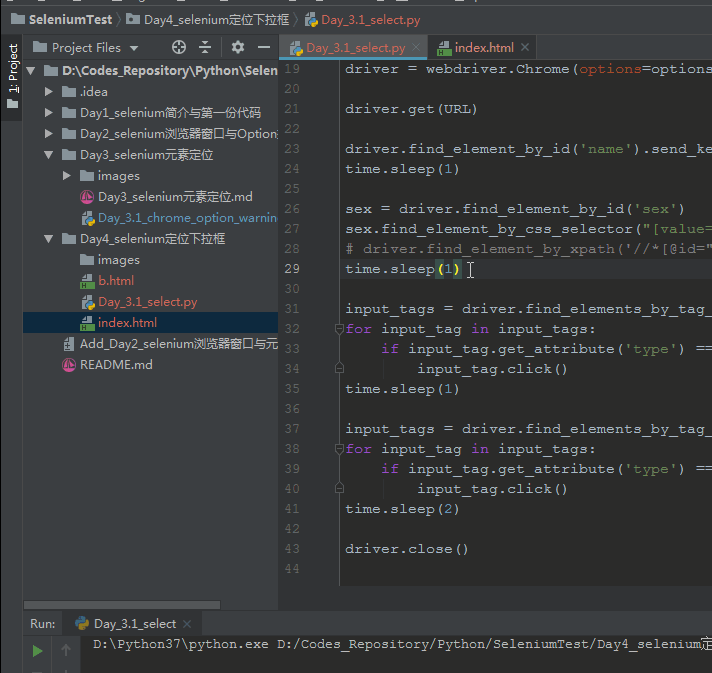Click the python.exe run output path line

pyautogui.click(x=402, y=644)
